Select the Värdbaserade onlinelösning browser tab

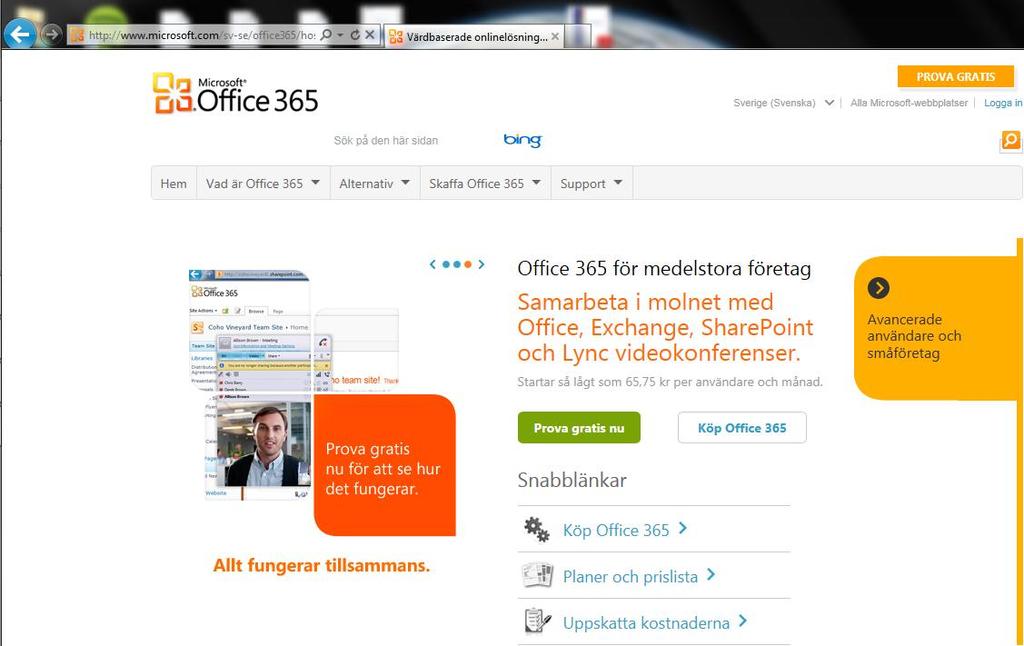[x=474, y=37]
